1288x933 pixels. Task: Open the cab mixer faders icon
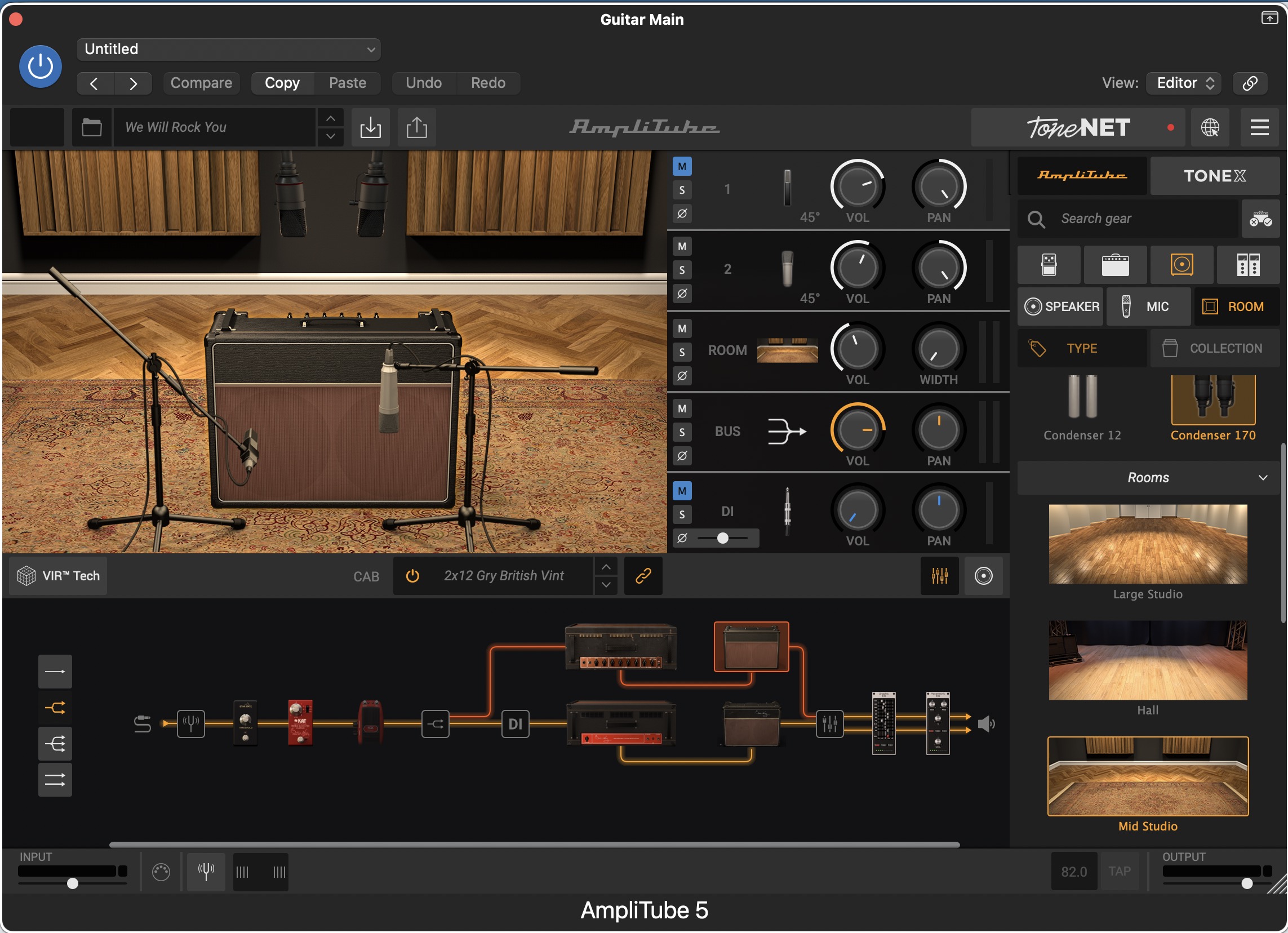coord(939,576)
